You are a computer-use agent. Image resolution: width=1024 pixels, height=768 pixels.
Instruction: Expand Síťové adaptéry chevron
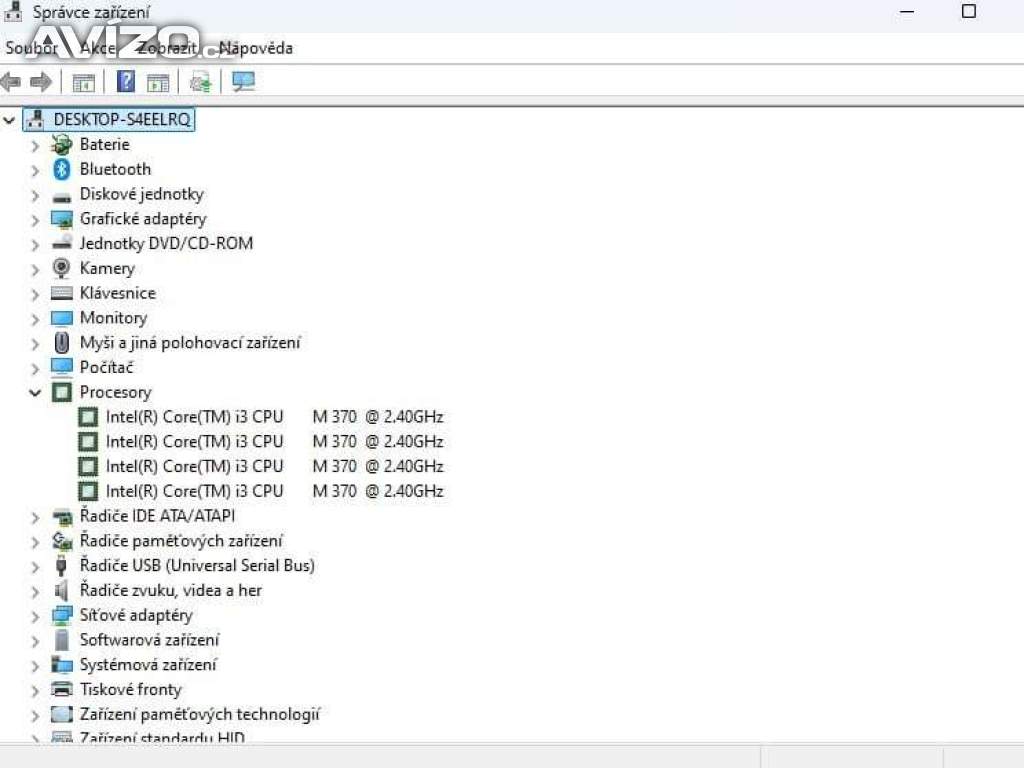[35, 616]
